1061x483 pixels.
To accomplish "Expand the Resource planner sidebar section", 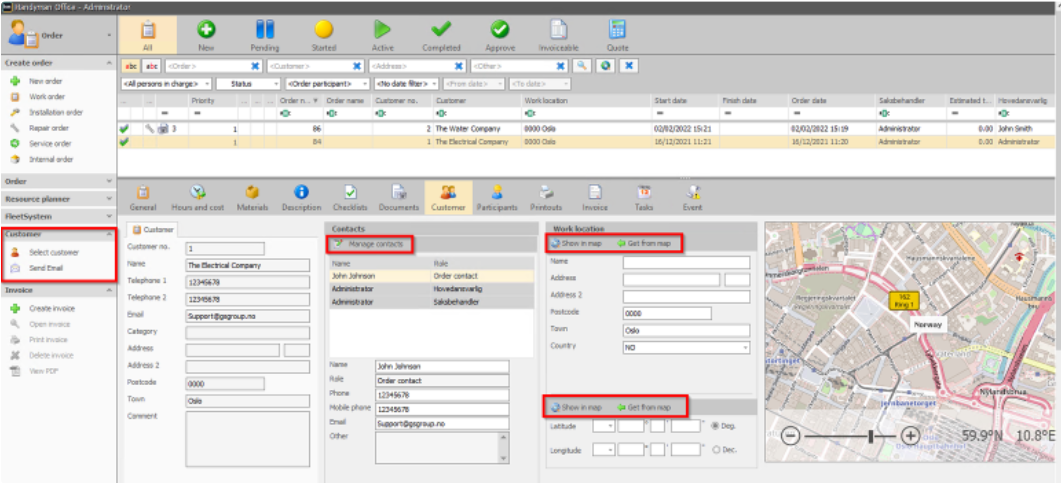I will [x=58, y=199].
